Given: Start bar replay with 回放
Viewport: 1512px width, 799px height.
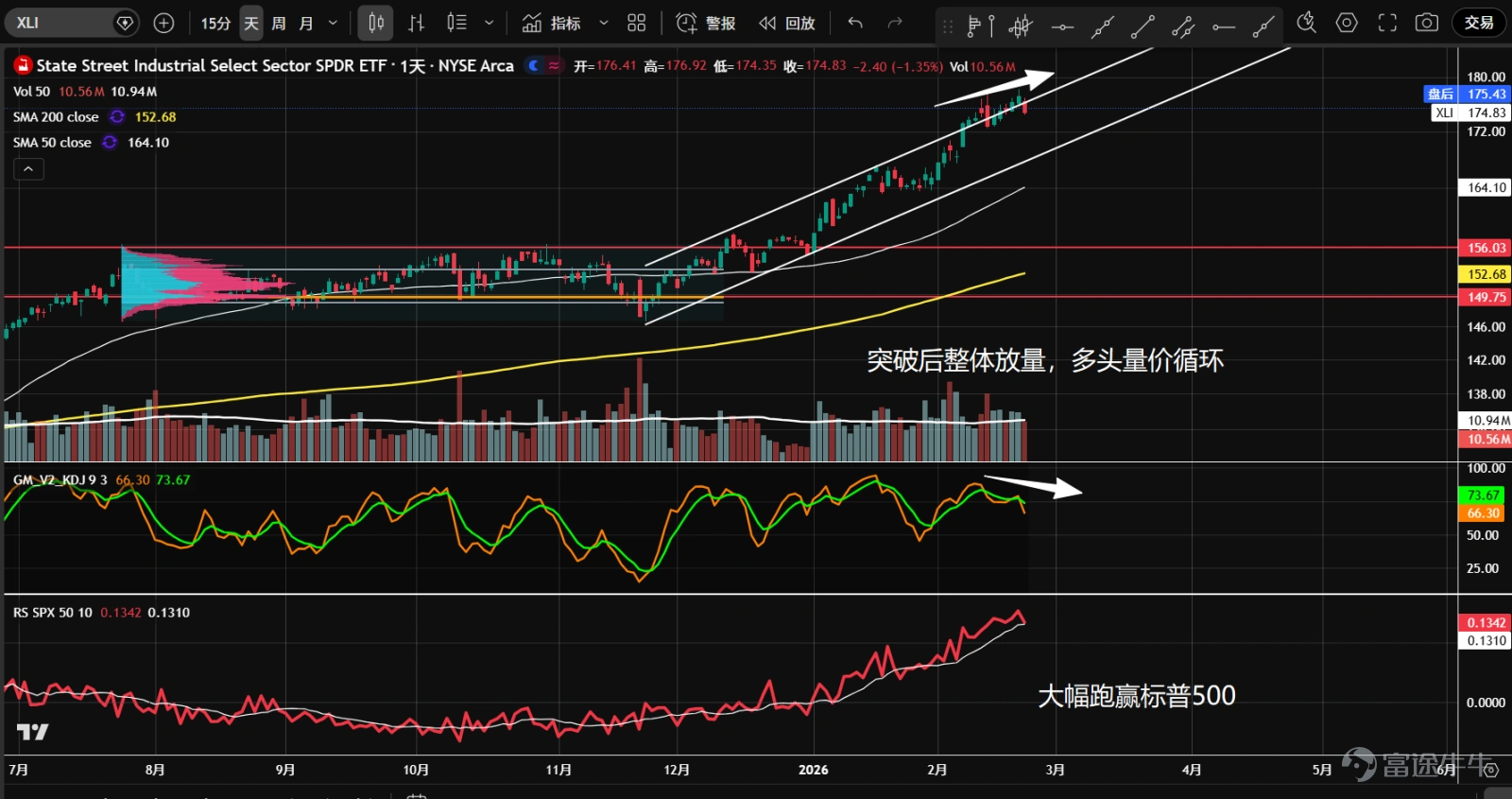Looking at the screenshot, I should (x=786, y=23).
